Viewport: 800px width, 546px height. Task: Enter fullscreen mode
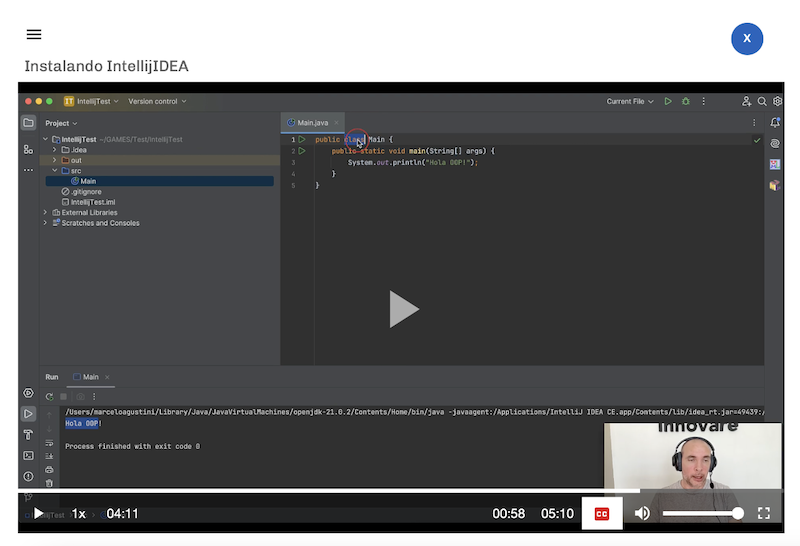coord(764,513)
